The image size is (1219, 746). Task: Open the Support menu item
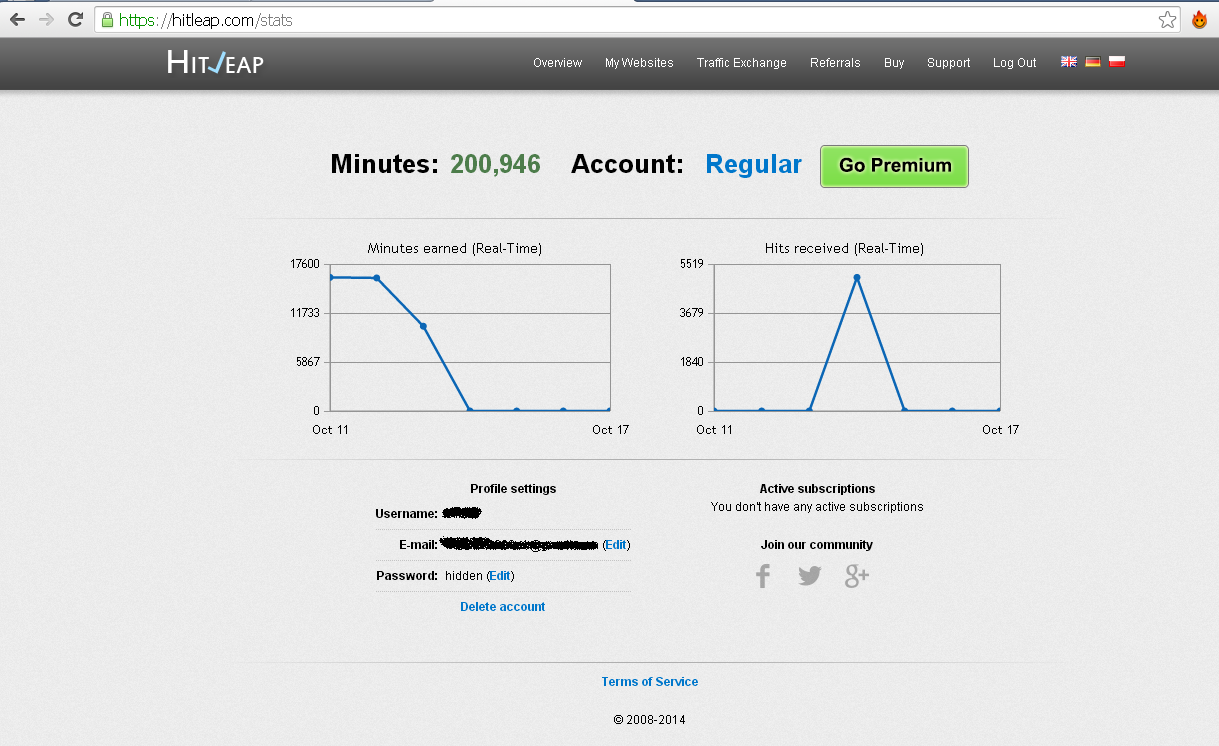point(948,63)
